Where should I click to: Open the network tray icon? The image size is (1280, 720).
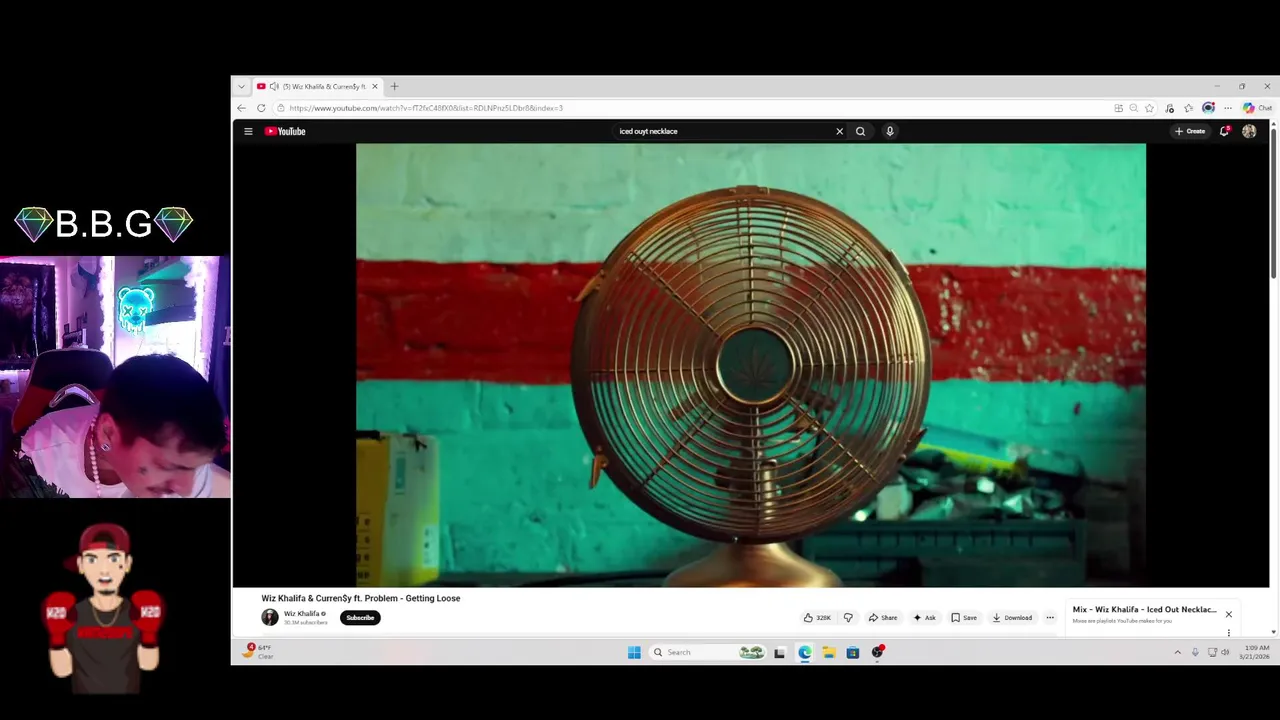pos(1212,652)
